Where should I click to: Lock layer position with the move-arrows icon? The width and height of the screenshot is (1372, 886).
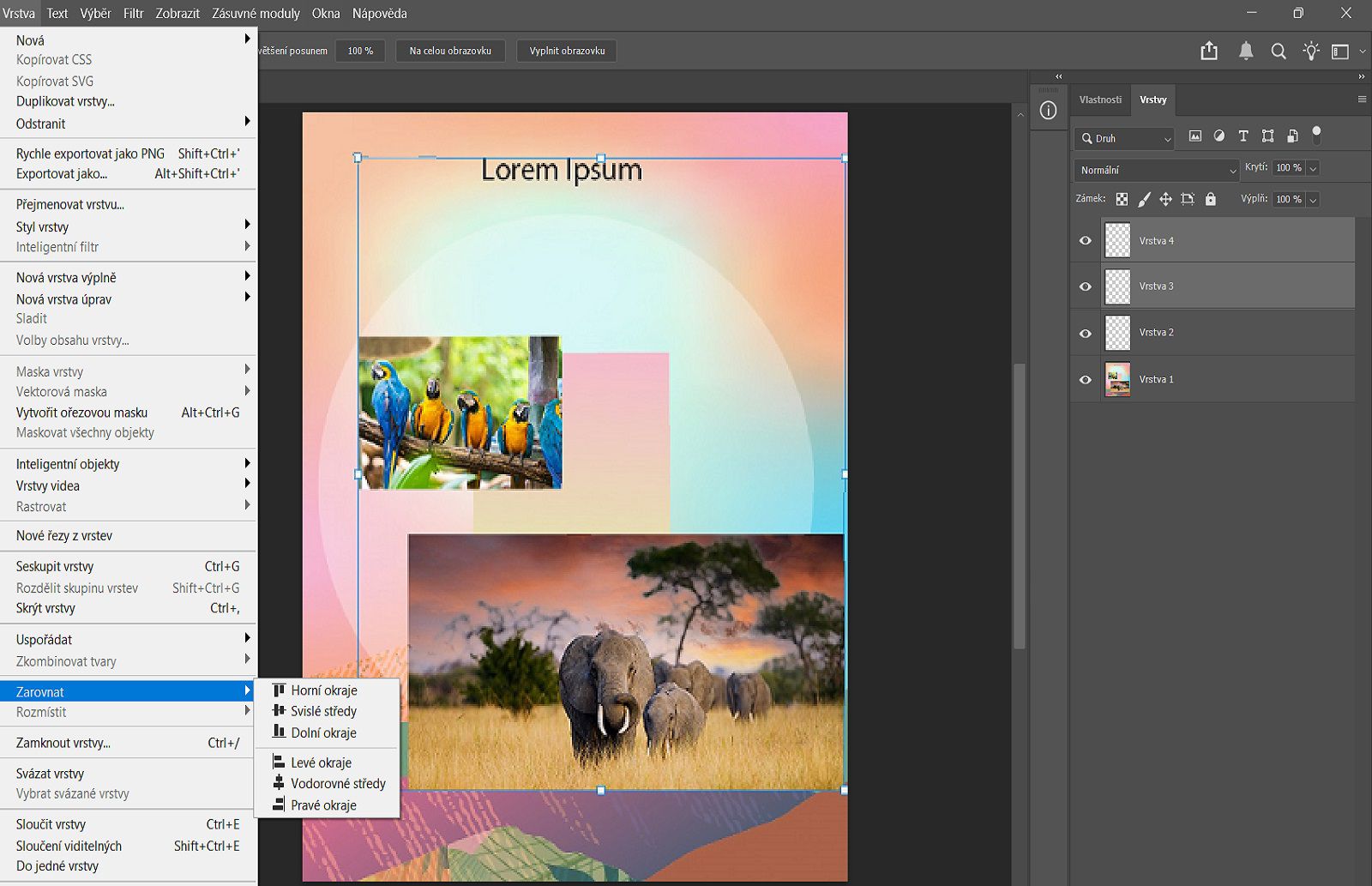[1165, 199]
